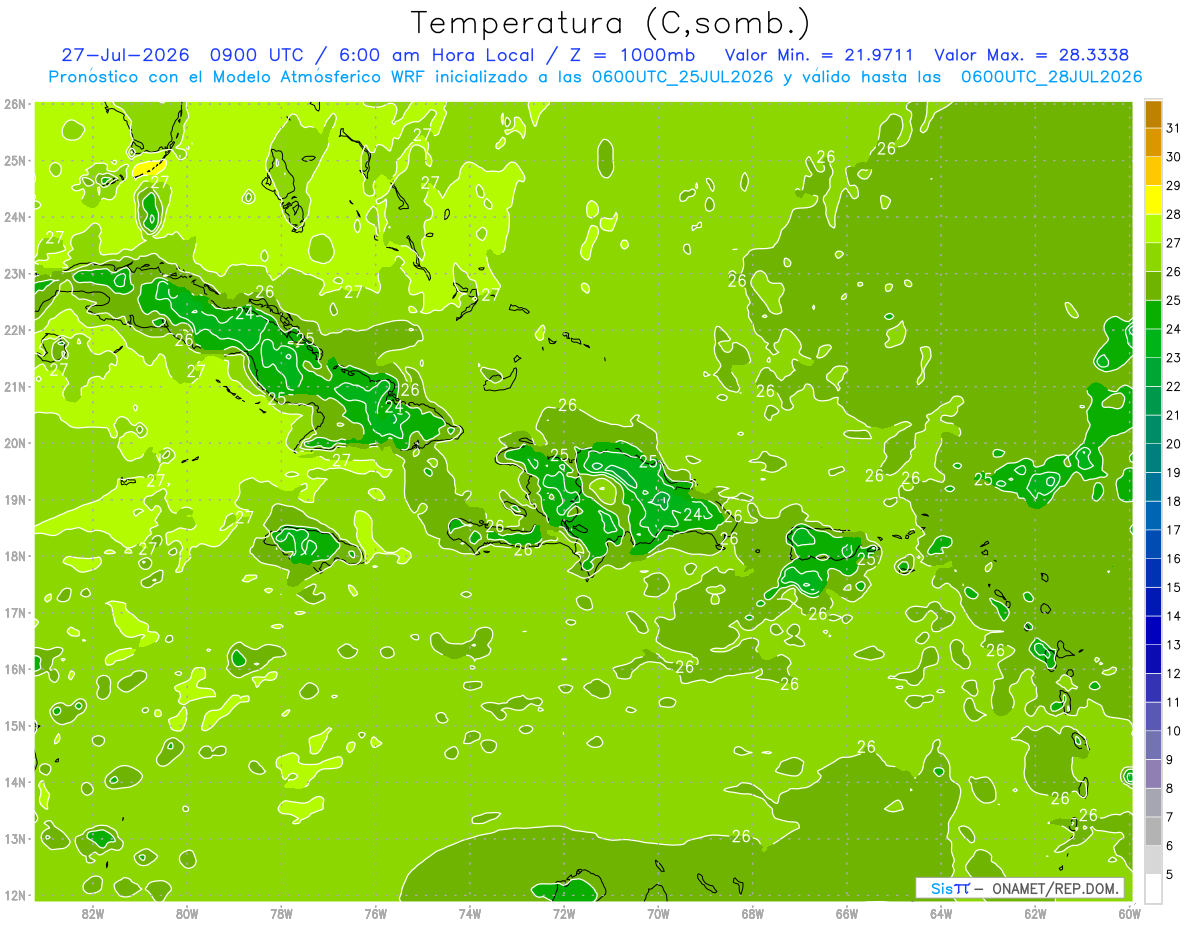
Task: Click the 'ONAMET/REP.DOM.' credit label
Action: [x=1054, y=888]
